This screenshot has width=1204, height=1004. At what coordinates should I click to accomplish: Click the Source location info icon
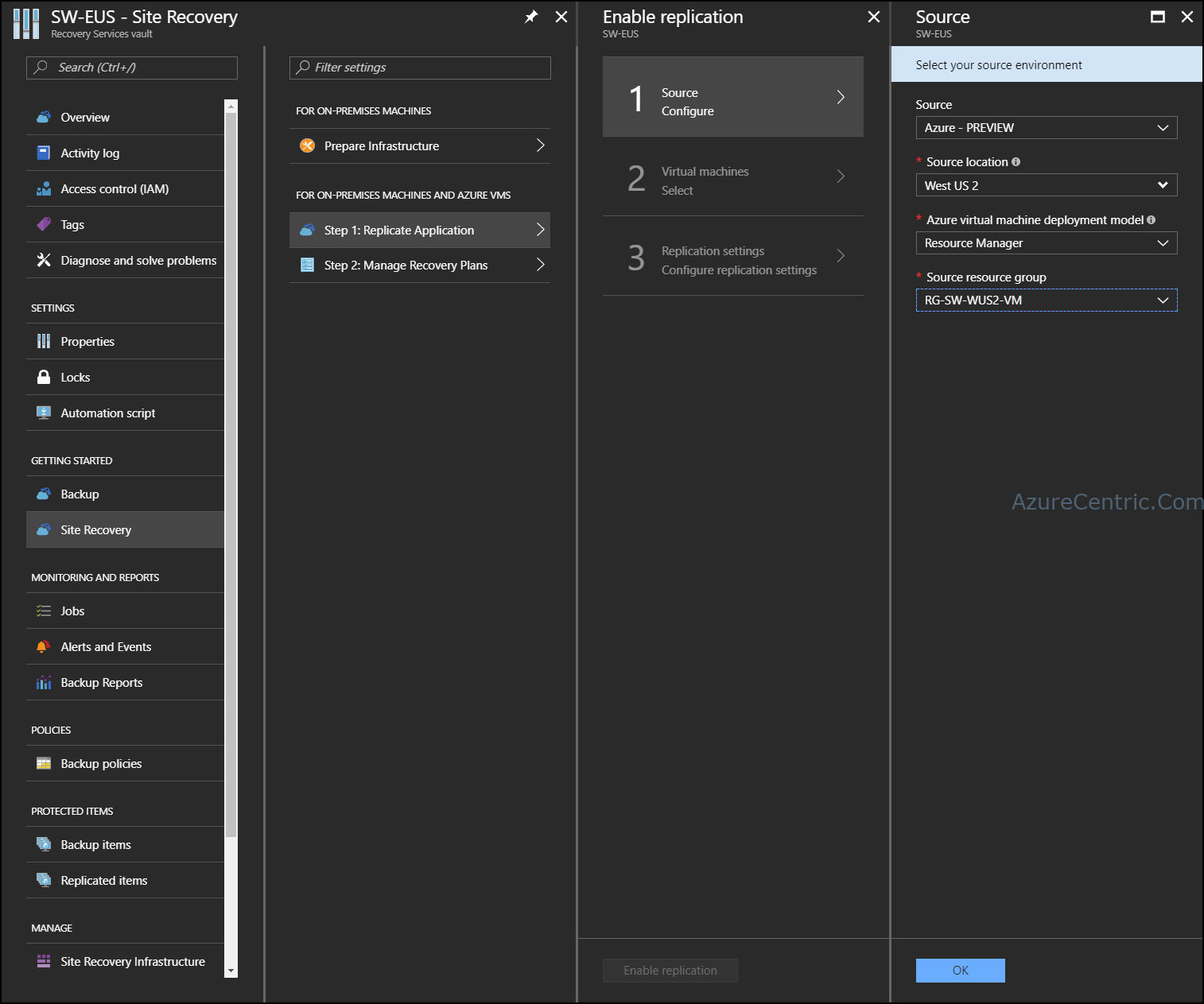pos(1016,162)
